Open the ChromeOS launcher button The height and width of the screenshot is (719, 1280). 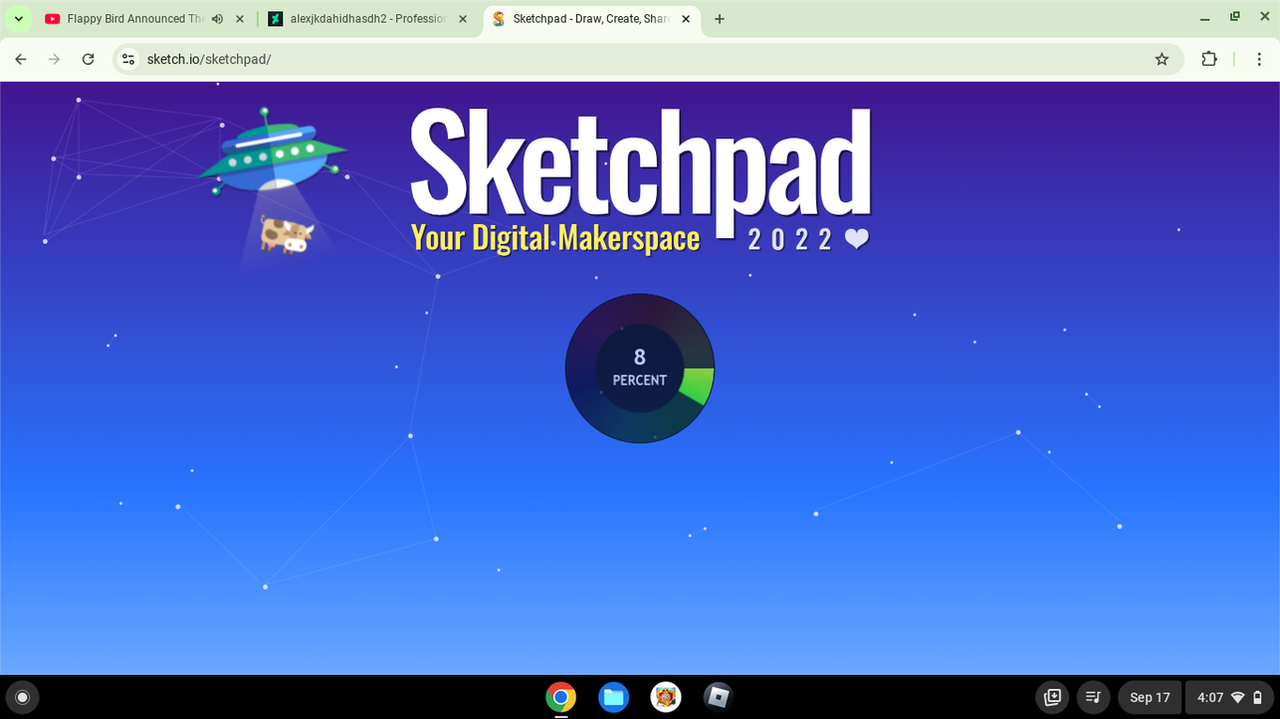(x=23, y=697)
